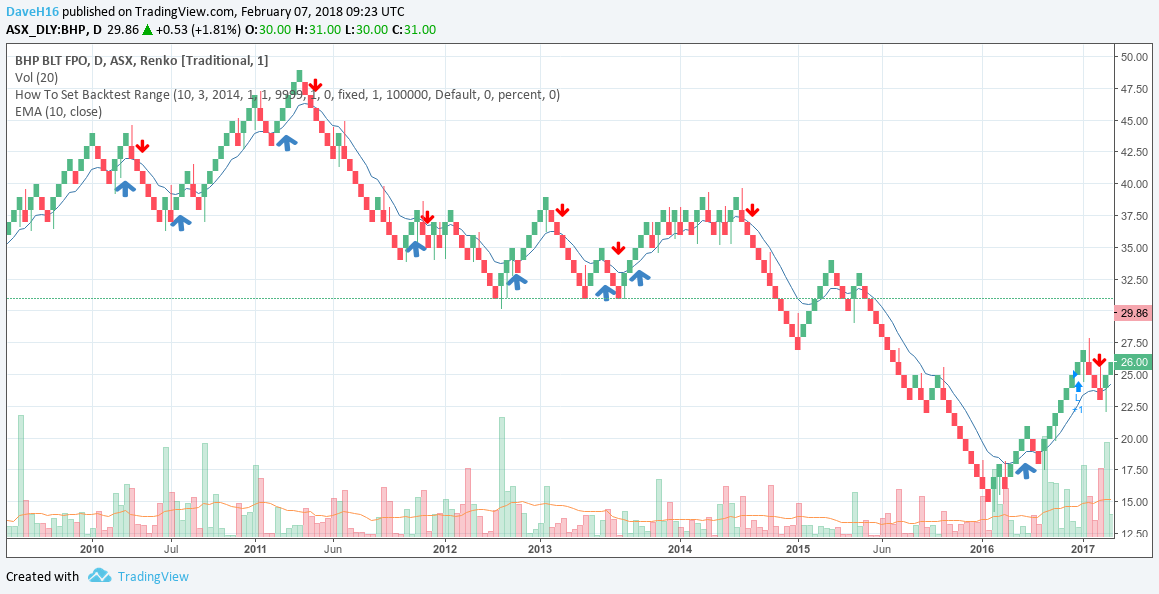Click the green 26.00 price label on axis

coord(1134,362)
